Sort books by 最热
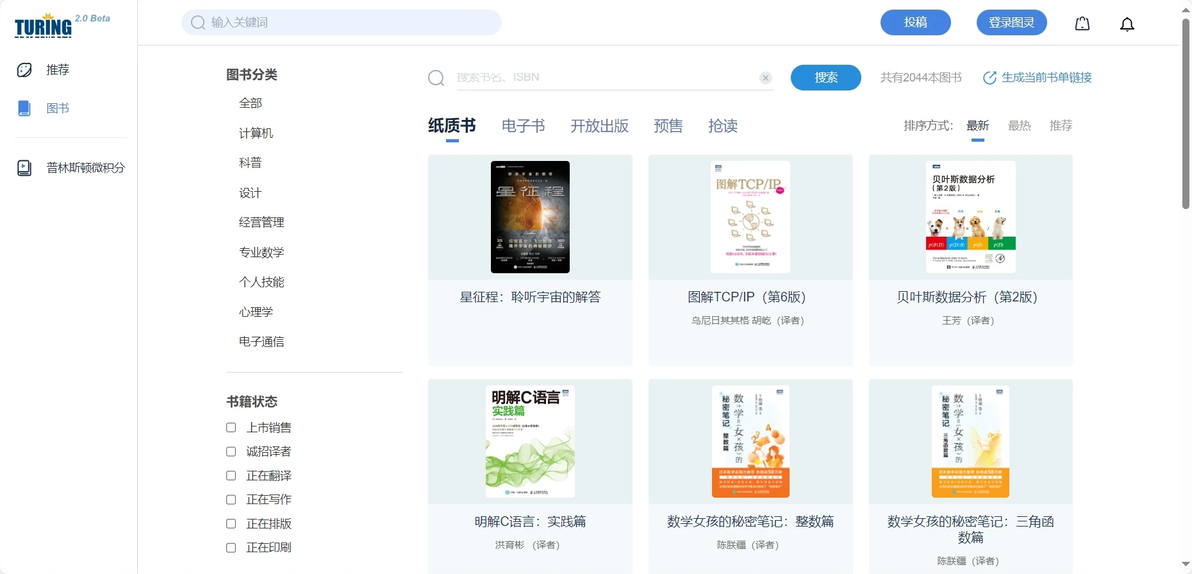Image resolution: width=1192 pixels, height=574 pixels. pyautogui.click(x=1019, y=126)
